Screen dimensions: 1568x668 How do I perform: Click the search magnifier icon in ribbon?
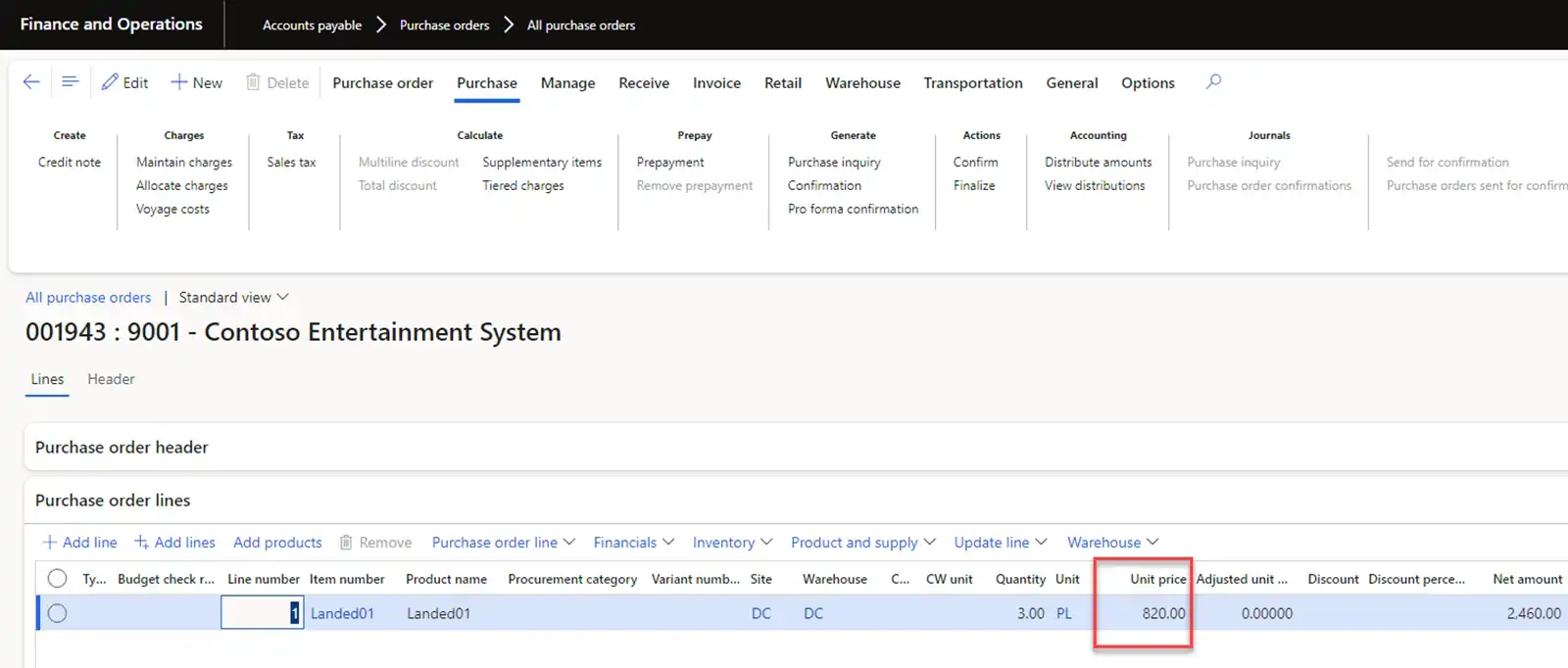tap(1213, 82)
